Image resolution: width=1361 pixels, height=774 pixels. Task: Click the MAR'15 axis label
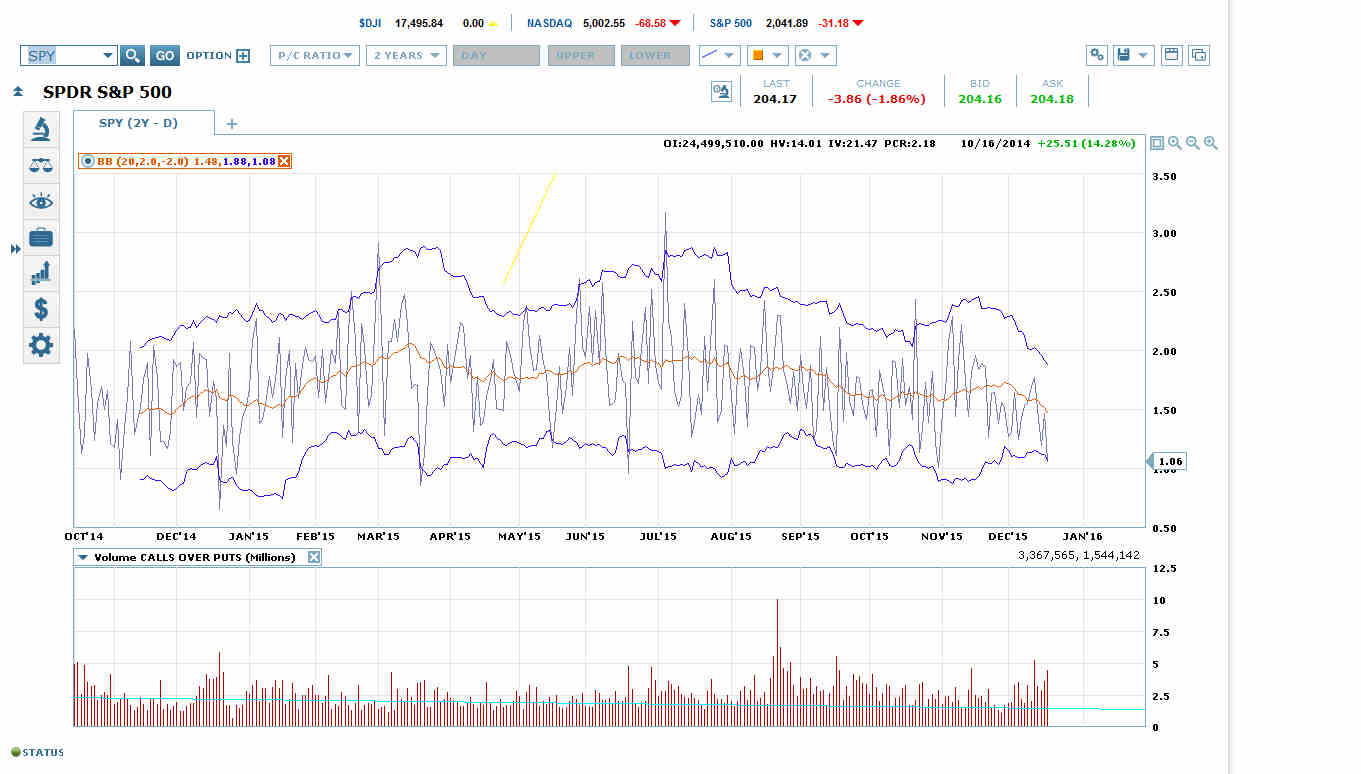380,537
